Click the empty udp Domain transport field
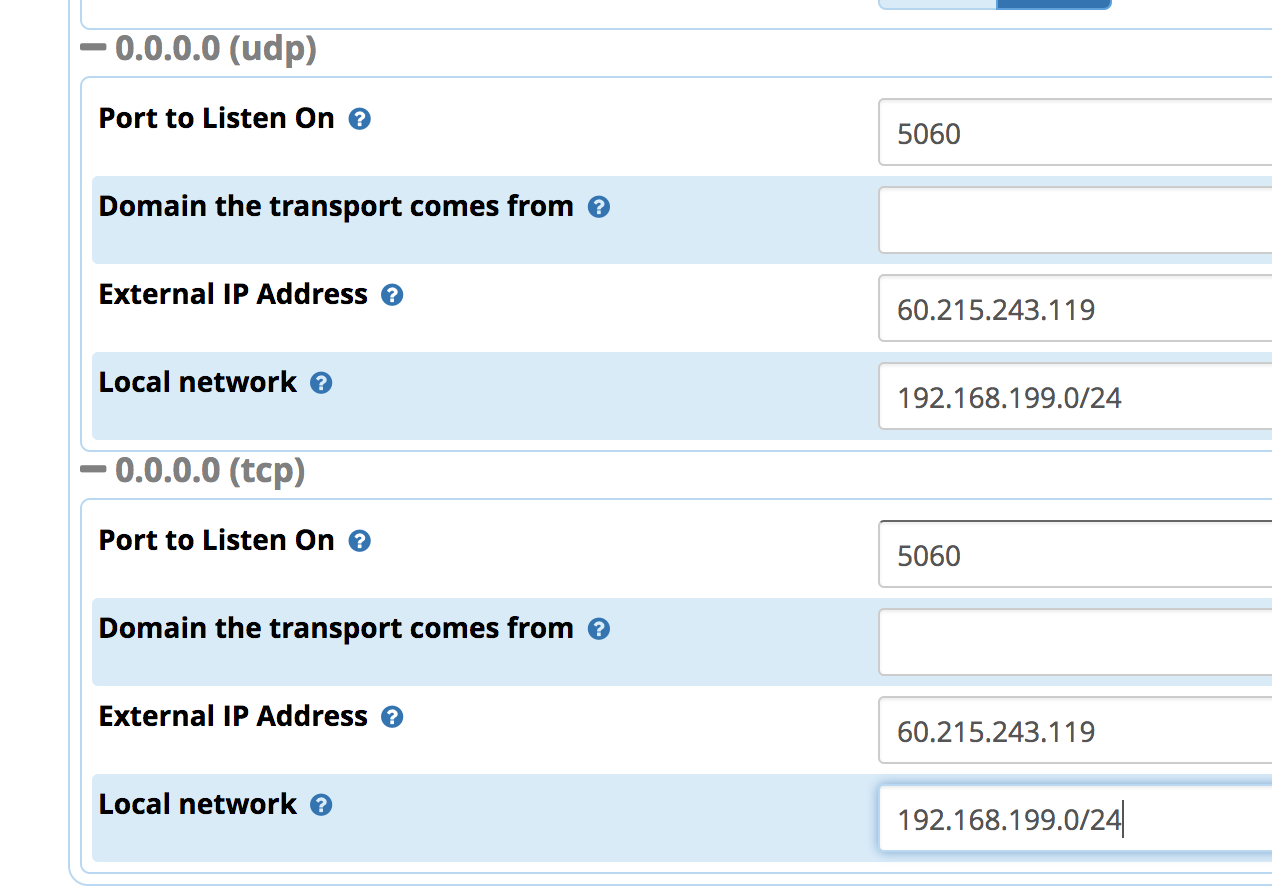The image size is (1272, 886). click(x=1075, y=220)
